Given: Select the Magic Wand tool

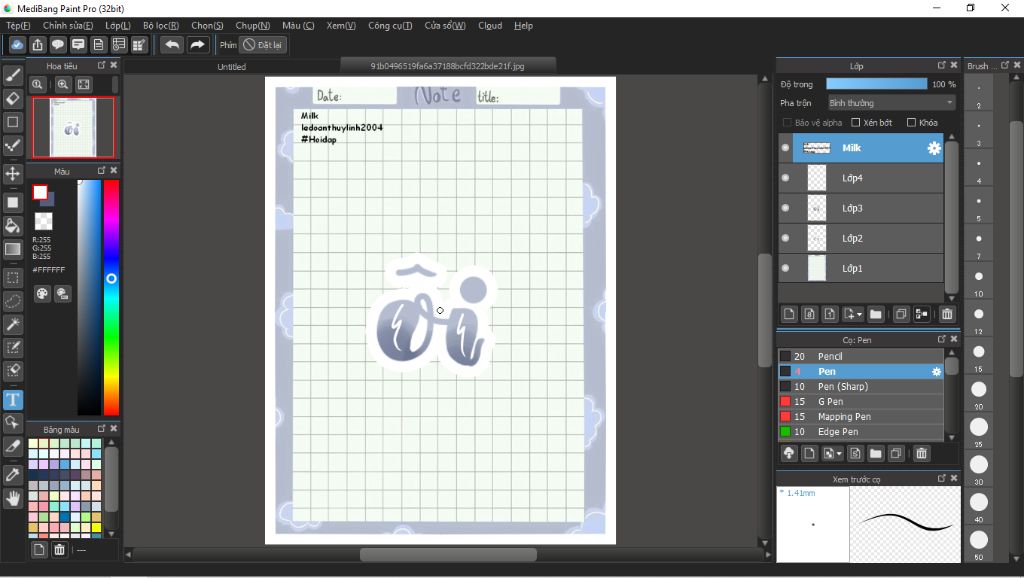Looking at the screenshot, I should [12, 324].
